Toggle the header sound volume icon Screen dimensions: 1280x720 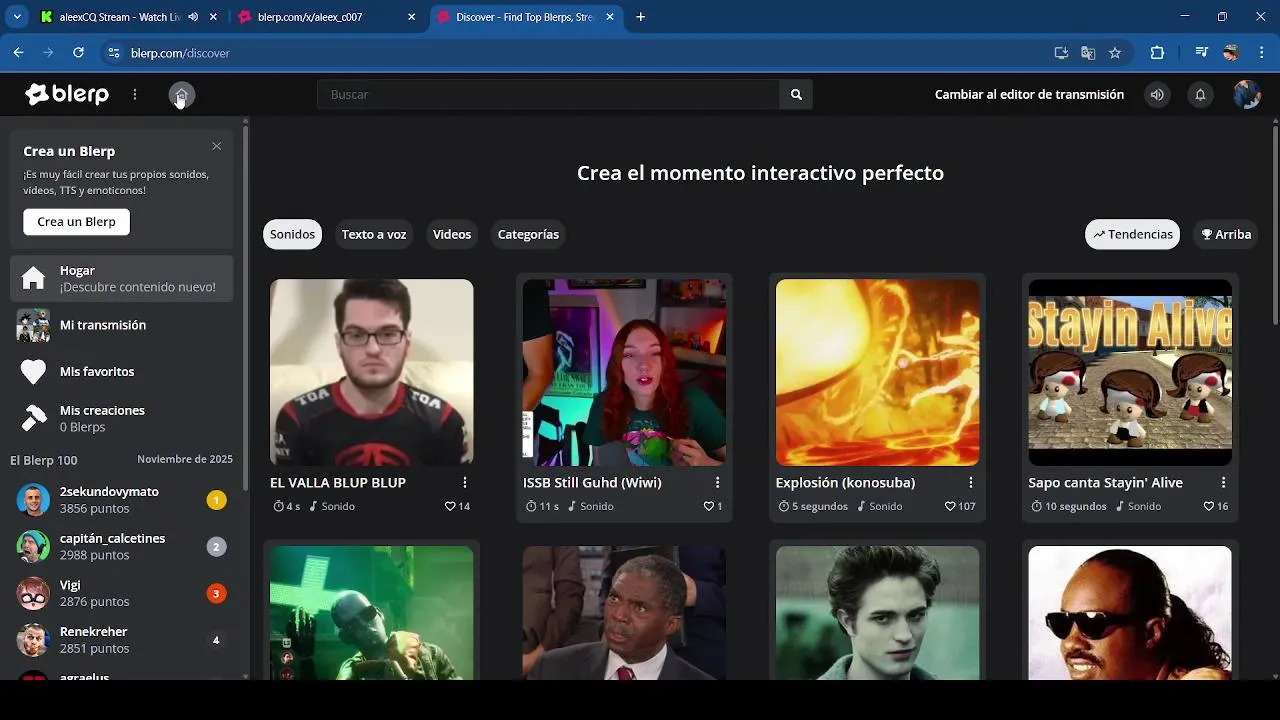[1157, 95]
